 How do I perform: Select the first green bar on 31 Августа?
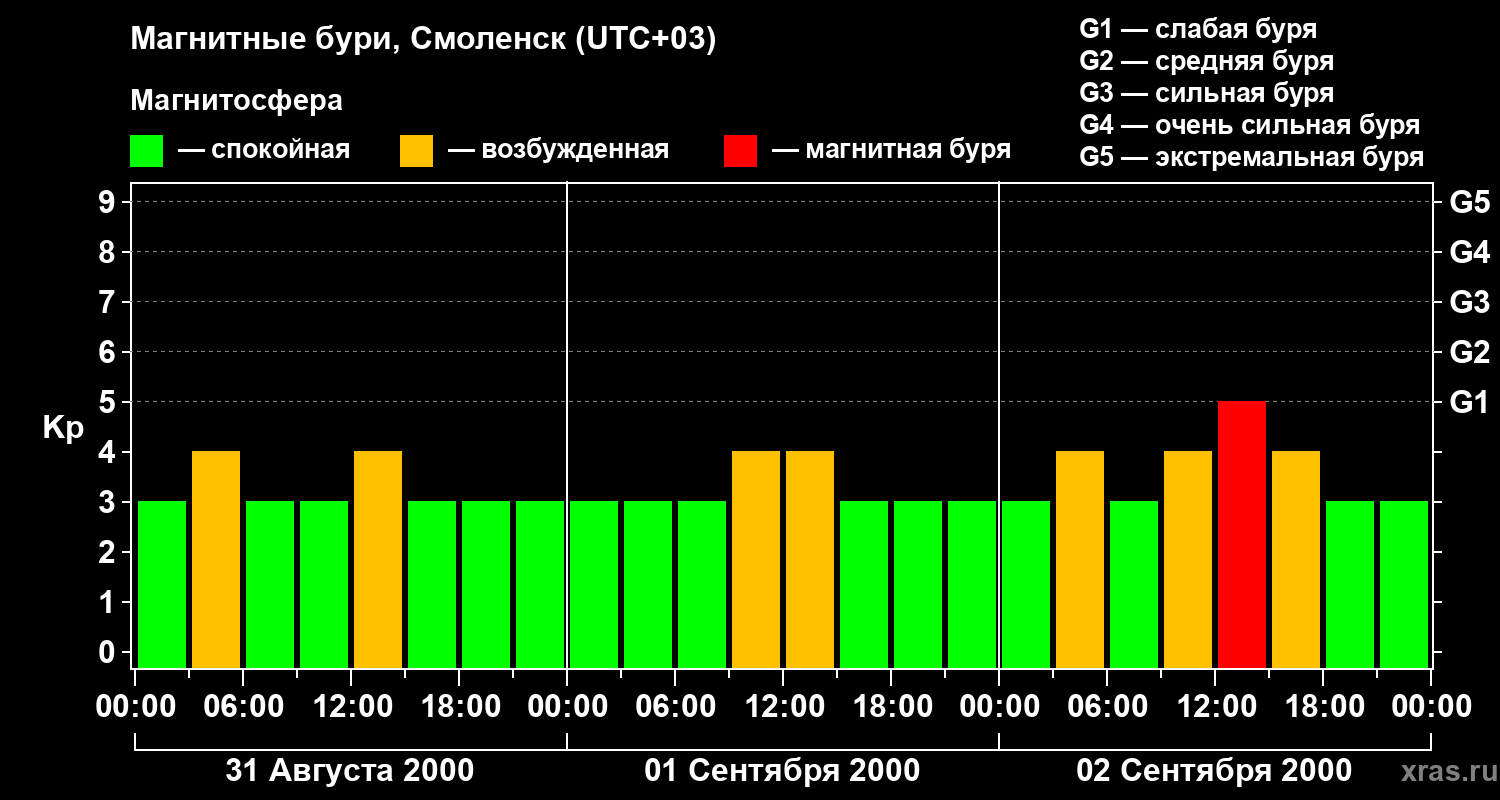pyautogui.click(x=162, y=584)
